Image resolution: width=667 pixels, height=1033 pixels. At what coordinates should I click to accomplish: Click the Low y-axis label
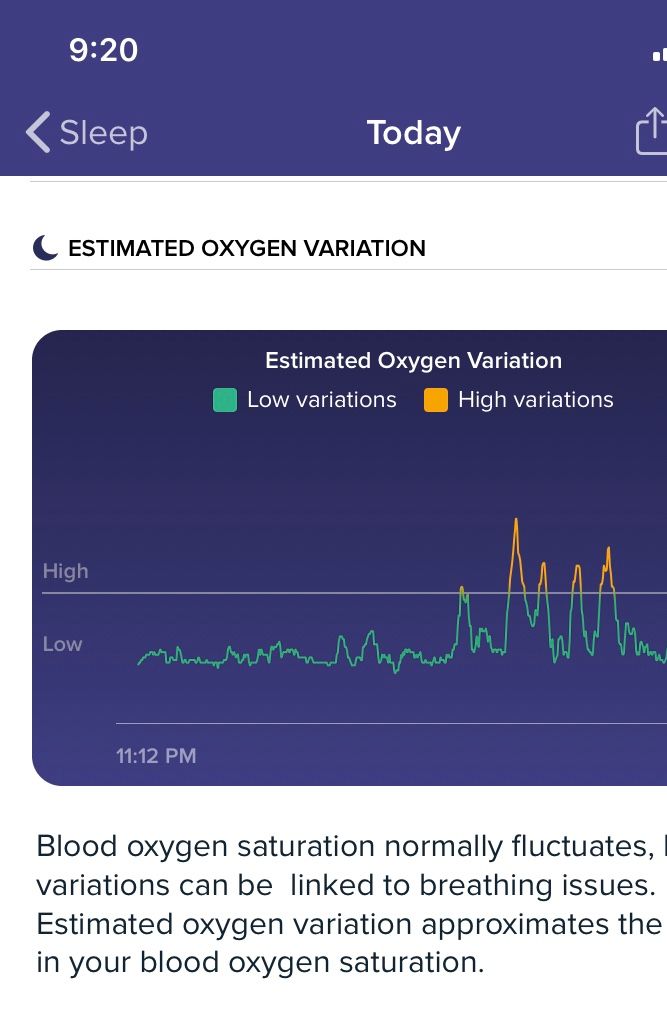(x=62, y=644)
